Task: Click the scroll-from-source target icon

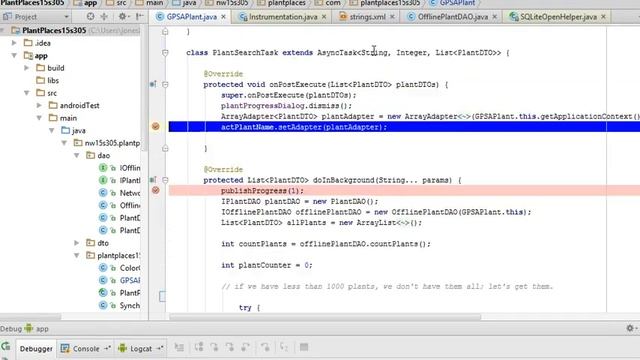Action: coord(90,16)
